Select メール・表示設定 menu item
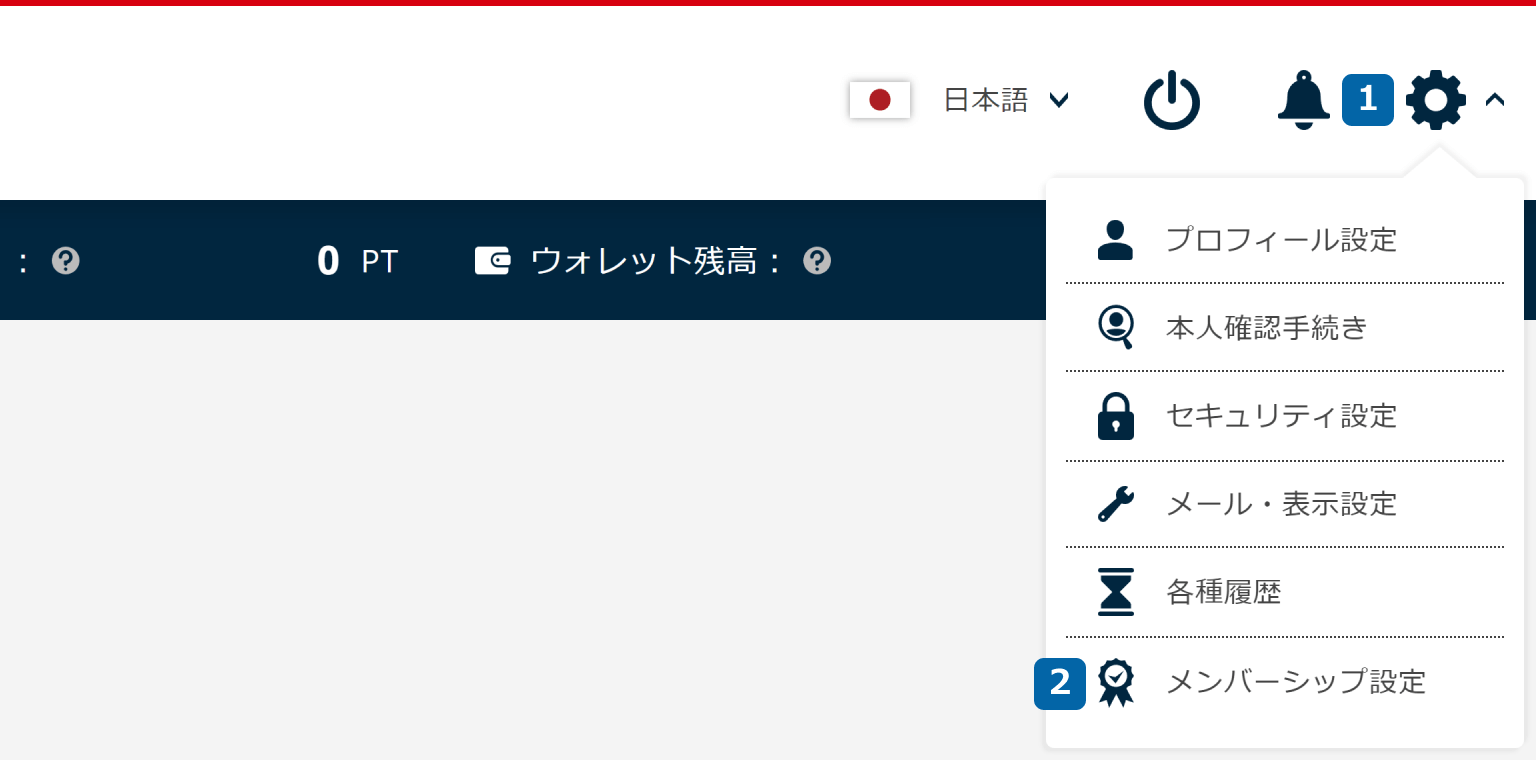Image resolution: width=1536 pixels, height=760 pixels. pyautogui.click(x=1285, y=504)
